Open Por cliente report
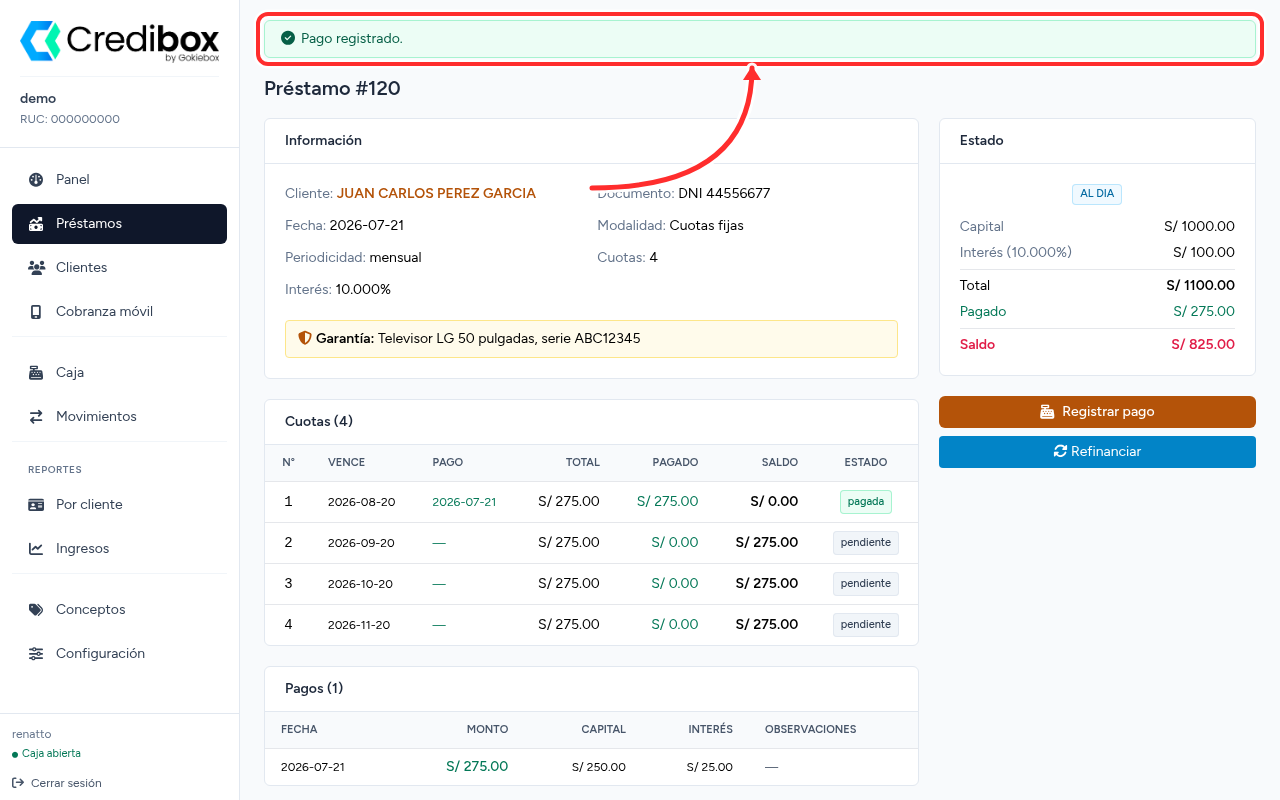The image size is (1280, 800). pos(119,505)
